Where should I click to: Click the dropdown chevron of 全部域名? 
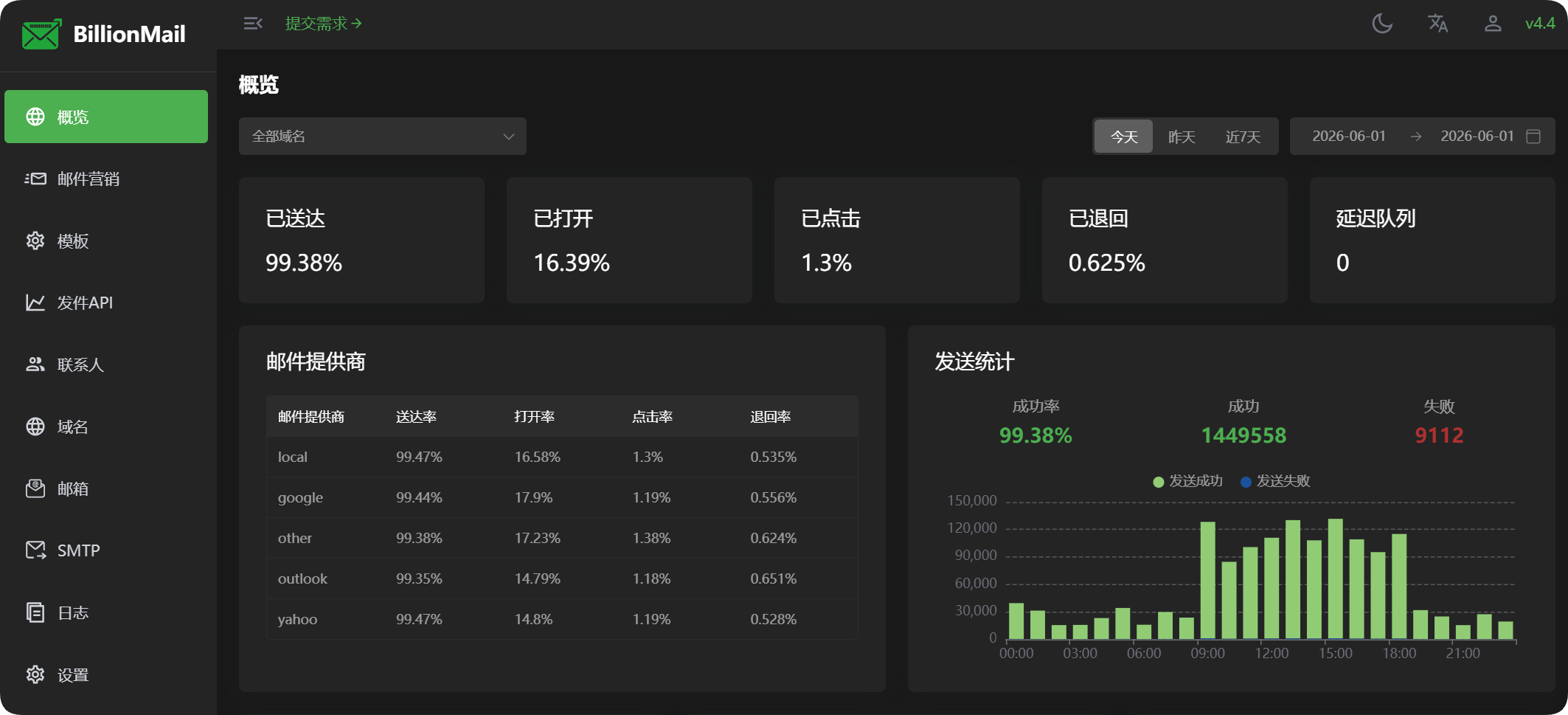(508, 137)
